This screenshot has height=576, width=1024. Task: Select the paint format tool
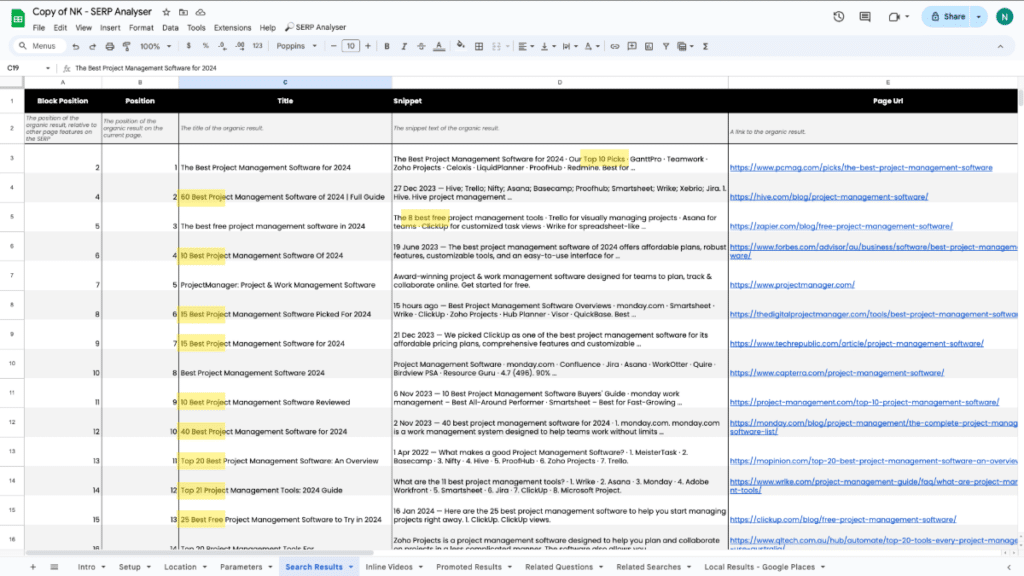pyautogui.click(x=127, y=46)
